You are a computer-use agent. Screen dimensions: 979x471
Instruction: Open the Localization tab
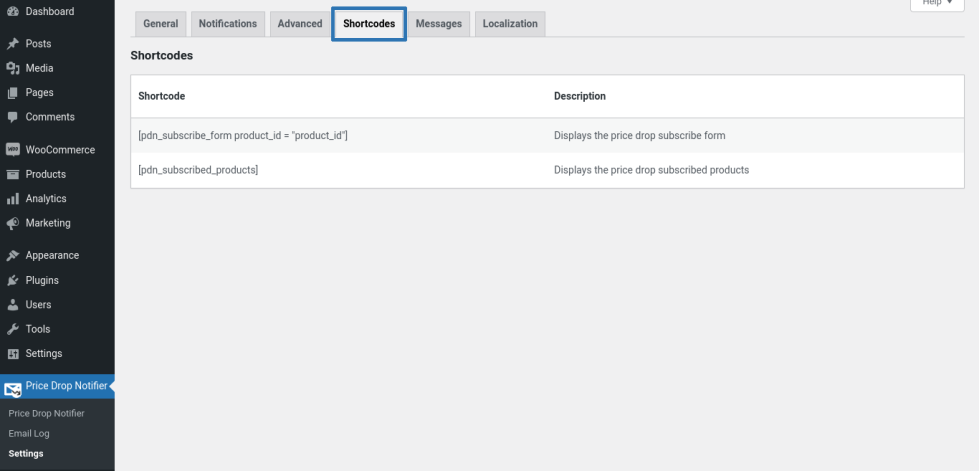510,24
